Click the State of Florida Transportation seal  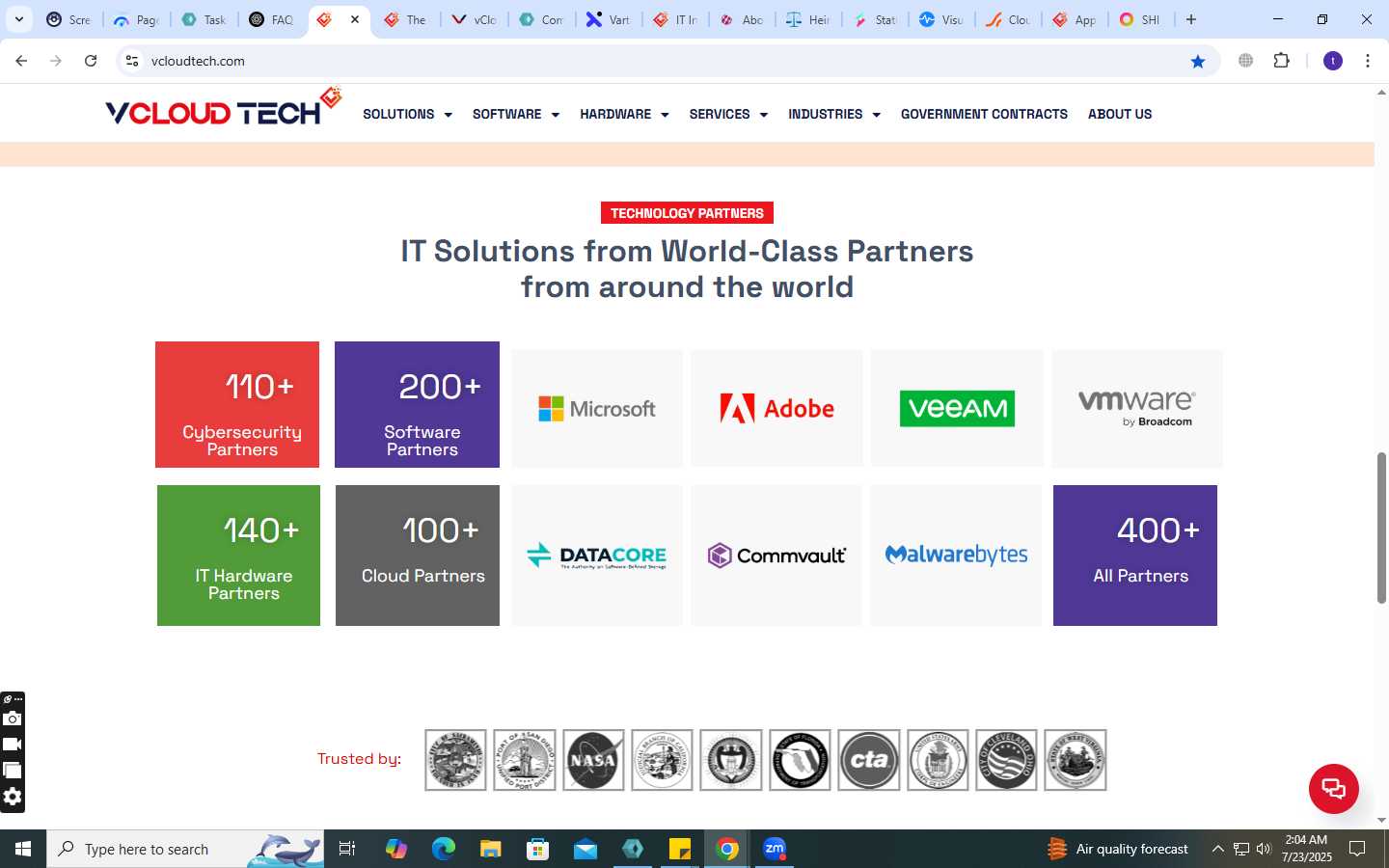800,760
